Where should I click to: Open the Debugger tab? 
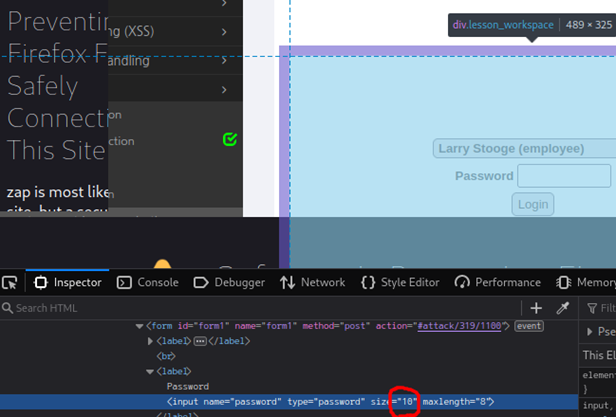point(229,283)
